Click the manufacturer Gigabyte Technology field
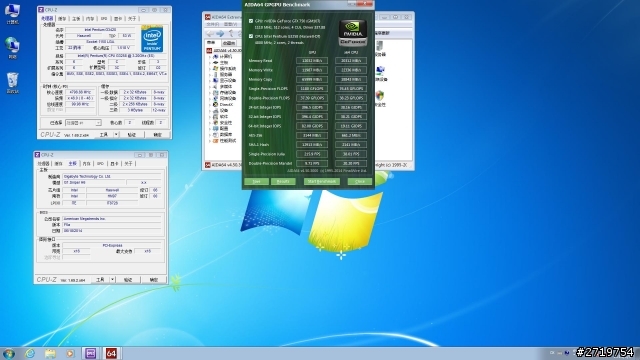640x360 pixels. coord(112,176)
